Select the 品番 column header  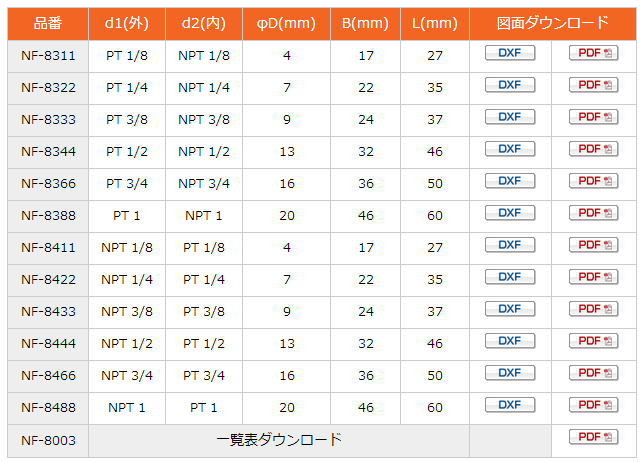[x=48, y=23]
